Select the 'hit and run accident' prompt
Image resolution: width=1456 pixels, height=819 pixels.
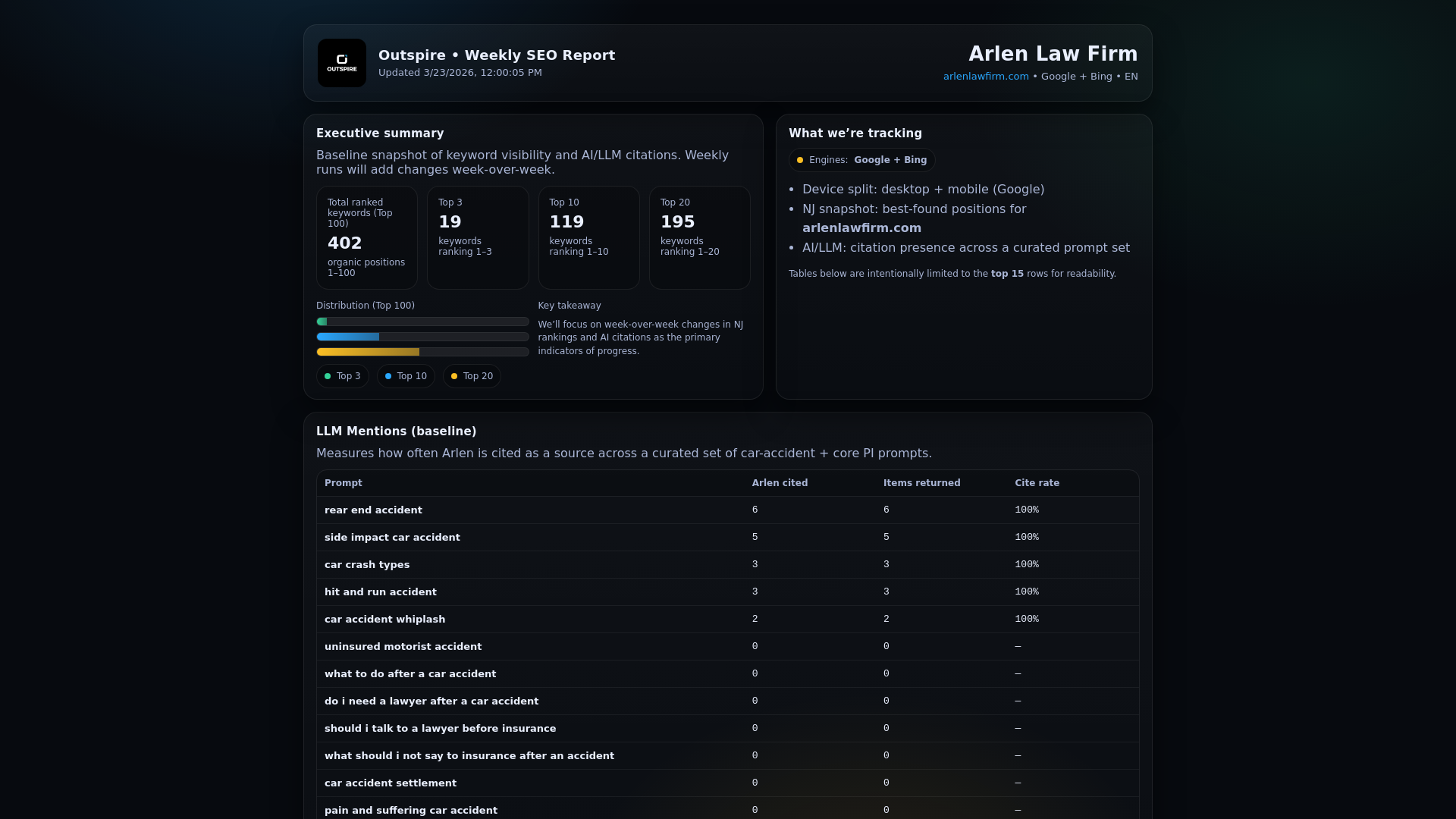click(x=381, y=592)
